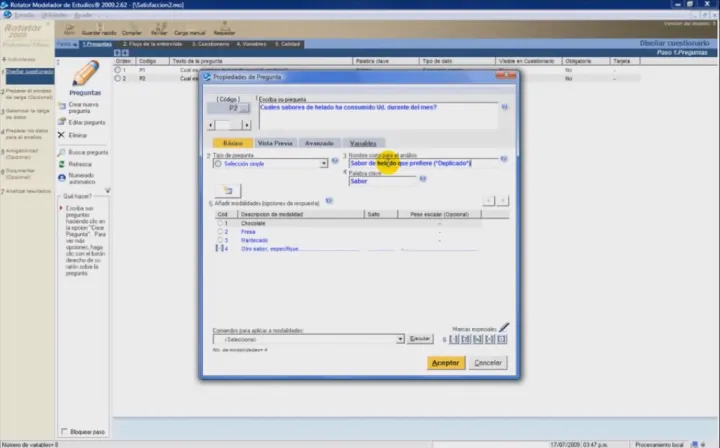Select the radio button for the Chocolate option
The image size is (720, 448).
tap(220, 224)
